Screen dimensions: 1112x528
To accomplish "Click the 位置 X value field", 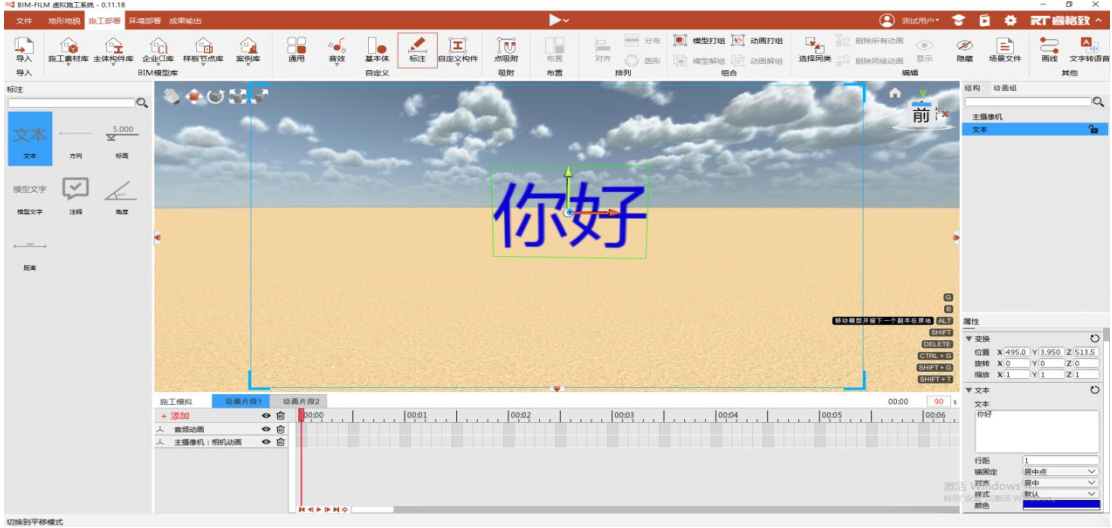I will 1016,352.
